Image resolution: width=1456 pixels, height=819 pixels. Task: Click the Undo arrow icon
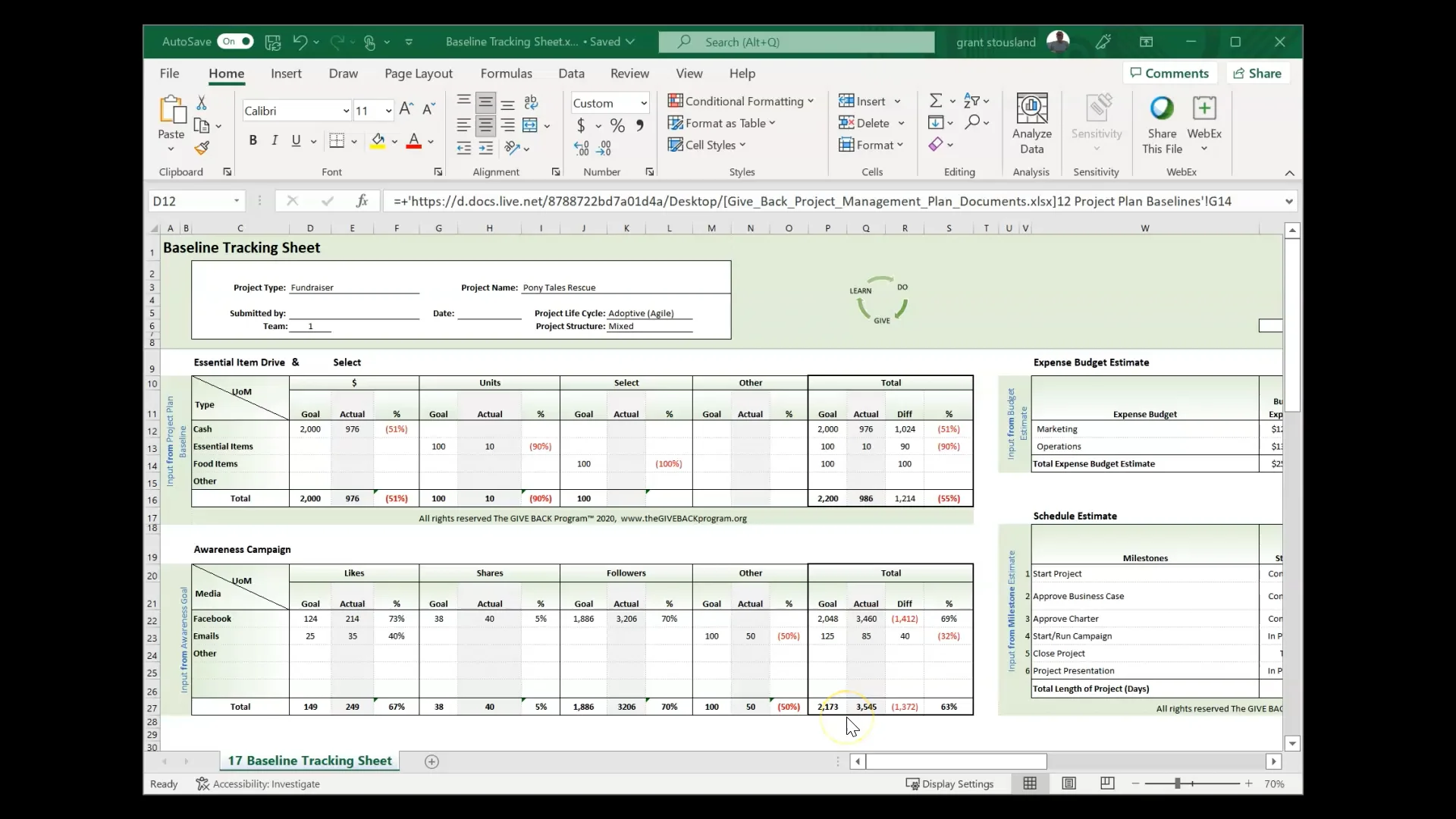[x=300, y=42]
